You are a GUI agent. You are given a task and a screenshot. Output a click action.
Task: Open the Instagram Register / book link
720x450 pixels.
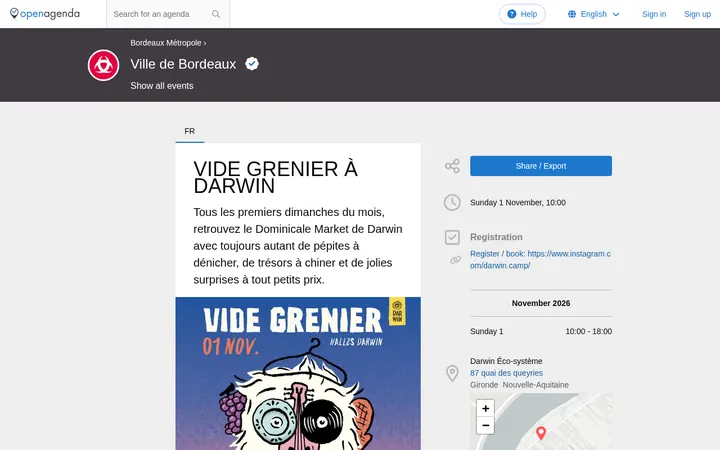pos(540,259)
